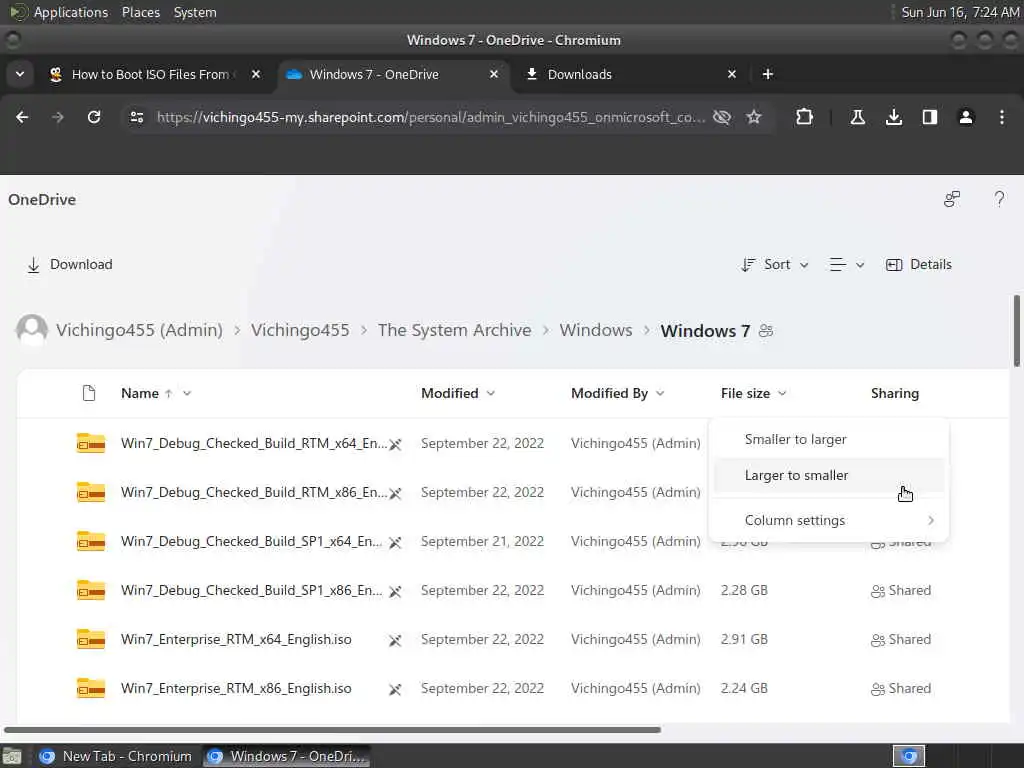
Task: Click the ISO icon of Win7_Debug_Checked_Build_RTM_x64
Action: tap(91, 443)
